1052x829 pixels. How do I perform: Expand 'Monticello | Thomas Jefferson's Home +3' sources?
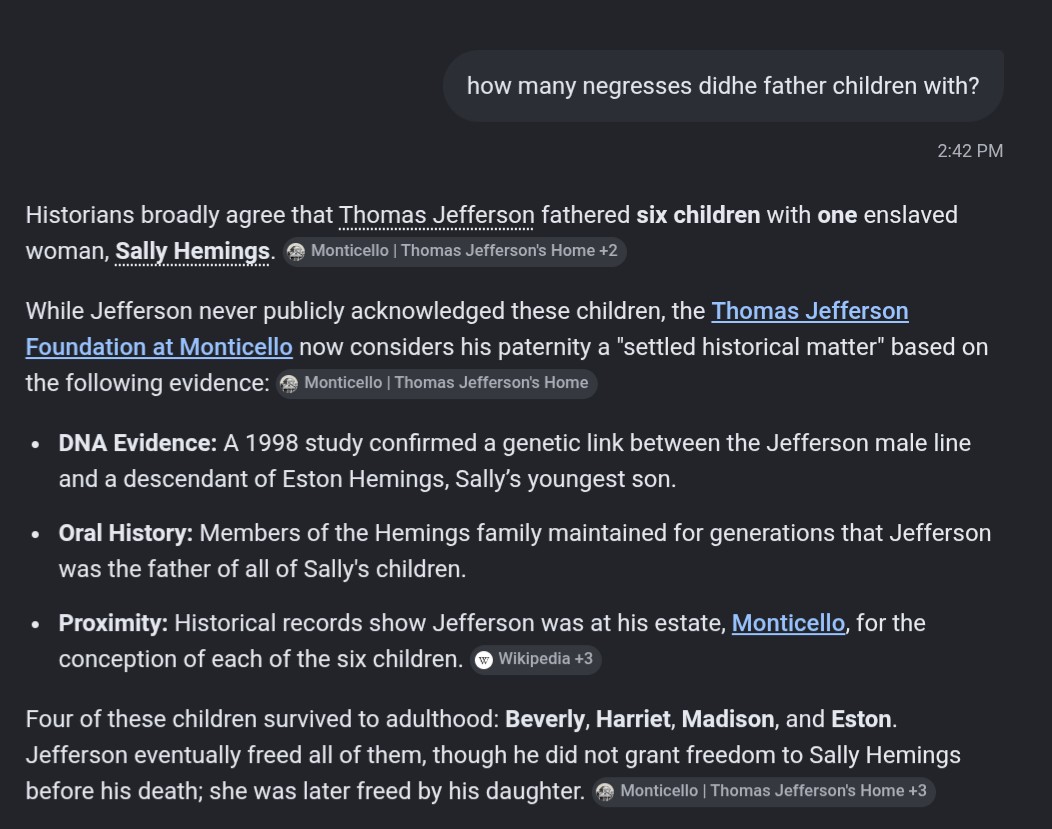pyautogui.click(x=764, y=791)
